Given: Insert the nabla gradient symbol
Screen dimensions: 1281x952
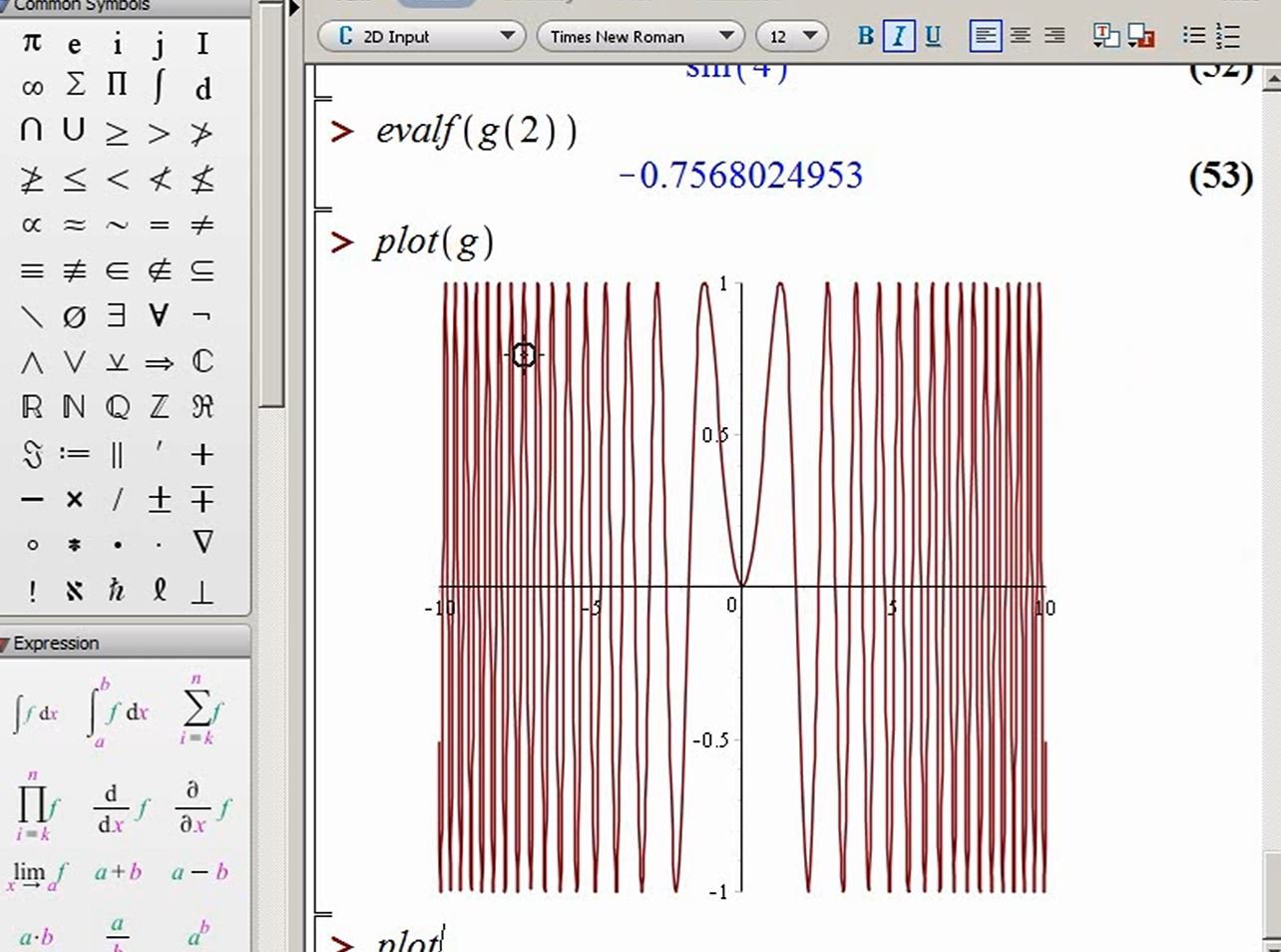Looking at the screenshot, I should (203, 543).
